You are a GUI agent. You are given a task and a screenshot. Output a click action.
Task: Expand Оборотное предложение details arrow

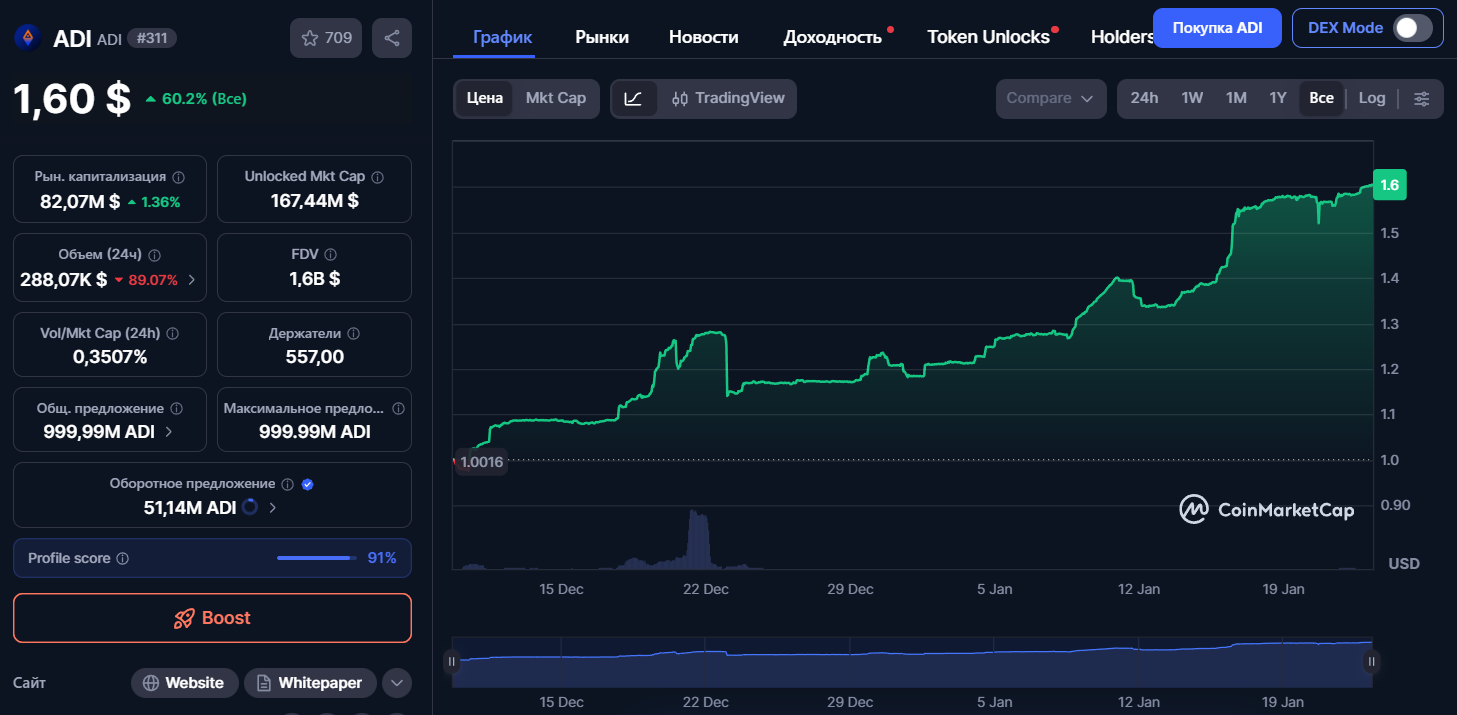[273, 508]
